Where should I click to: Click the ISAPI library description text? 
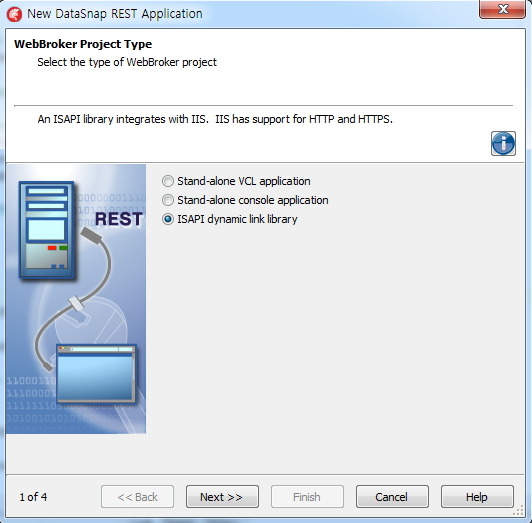click(x=215, y=119)
